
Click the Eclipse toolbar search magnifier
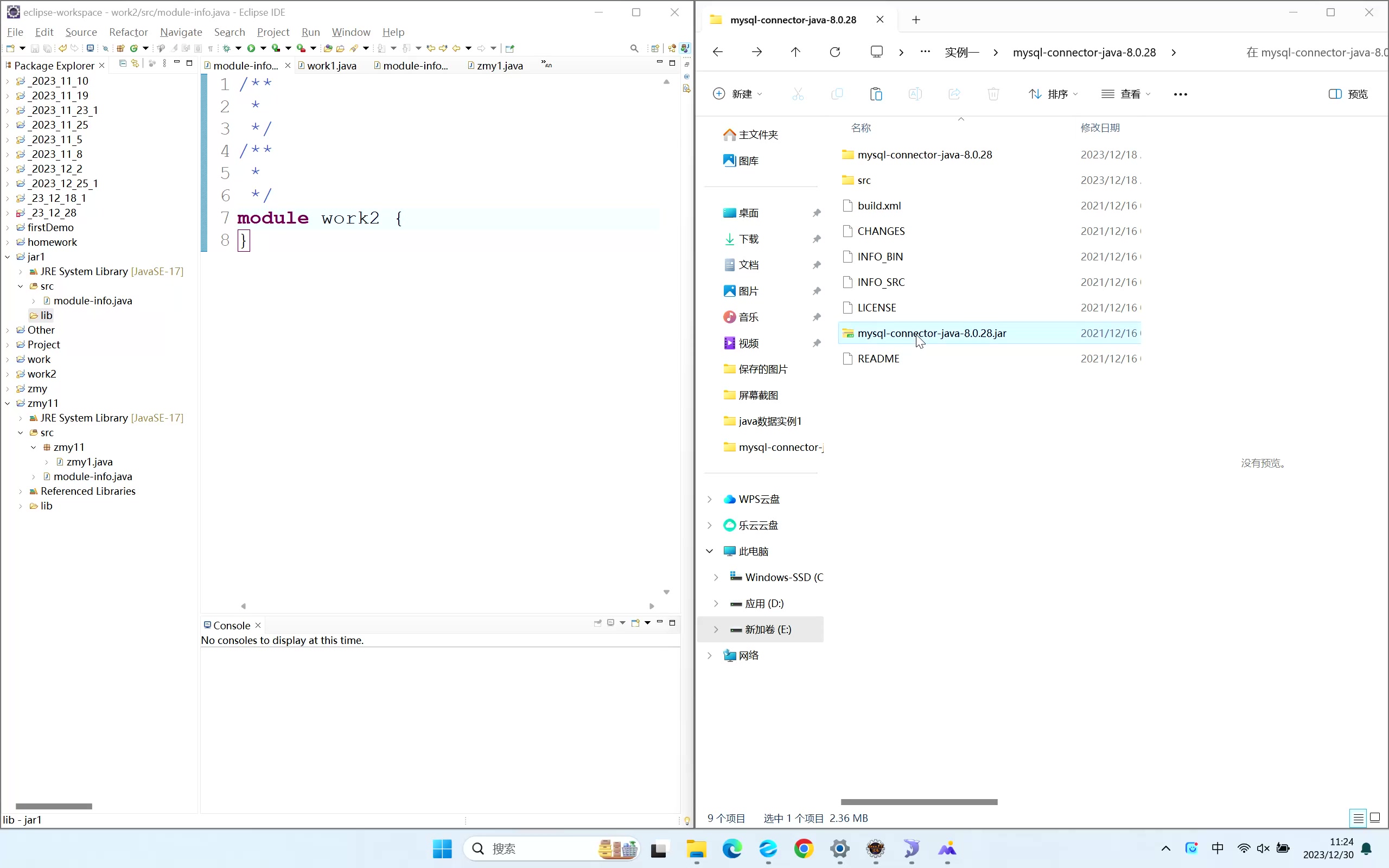634,48
